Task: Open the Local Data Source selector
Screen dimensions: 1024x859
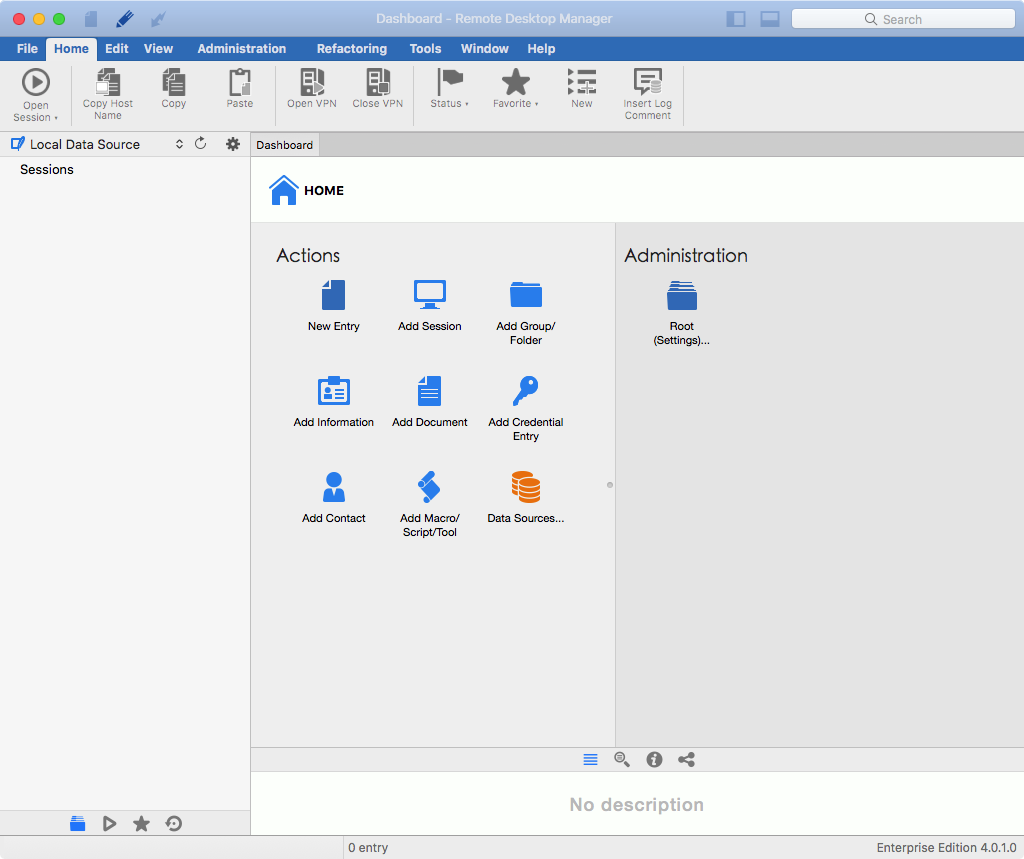Action: [x=97, y=144]
